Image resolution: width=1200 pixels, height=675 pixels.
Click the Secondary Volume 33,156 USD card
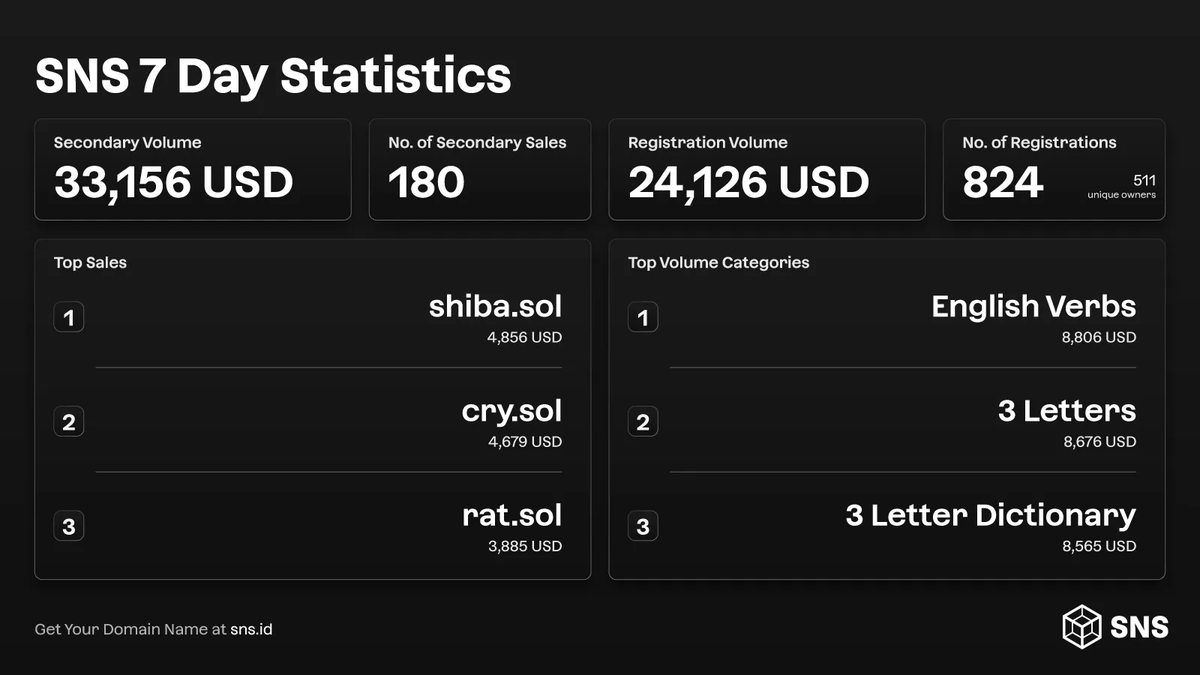click(x=193, y=169)
